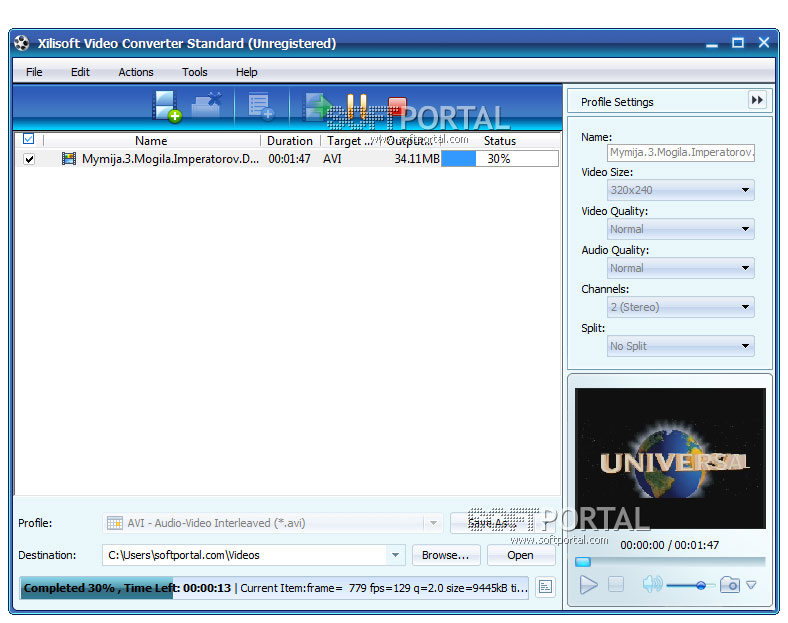Click the Xilisoft film reel title icon
The image size is (788, 623).
(x=22, y=43)
